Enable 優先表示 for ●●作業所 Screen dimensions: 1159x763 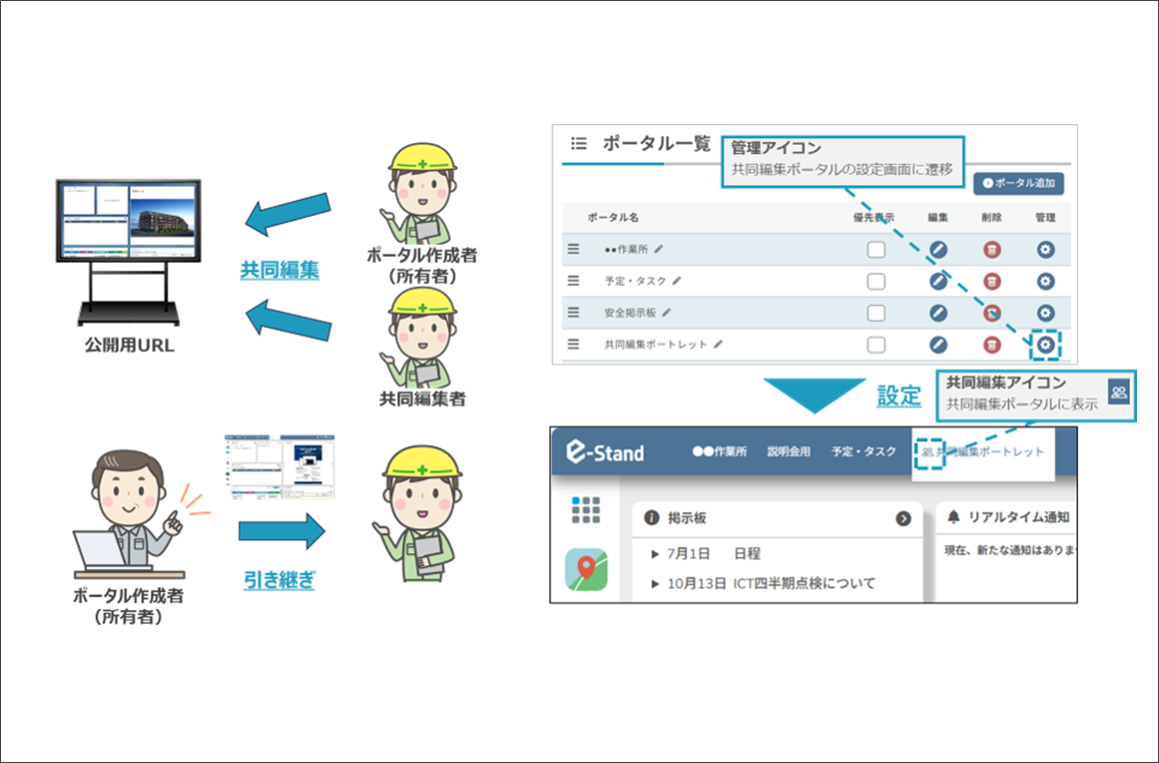point(877,249)
